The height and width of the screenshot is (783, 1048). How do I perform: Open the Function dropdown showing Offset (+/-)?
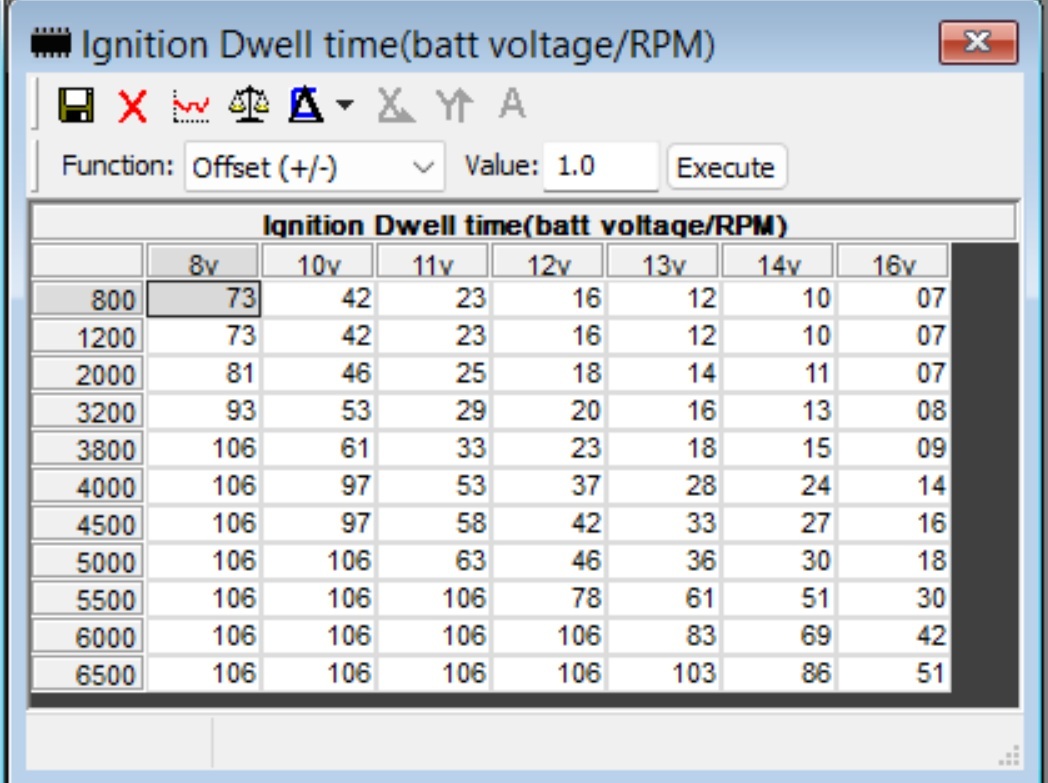click(314, 167)
